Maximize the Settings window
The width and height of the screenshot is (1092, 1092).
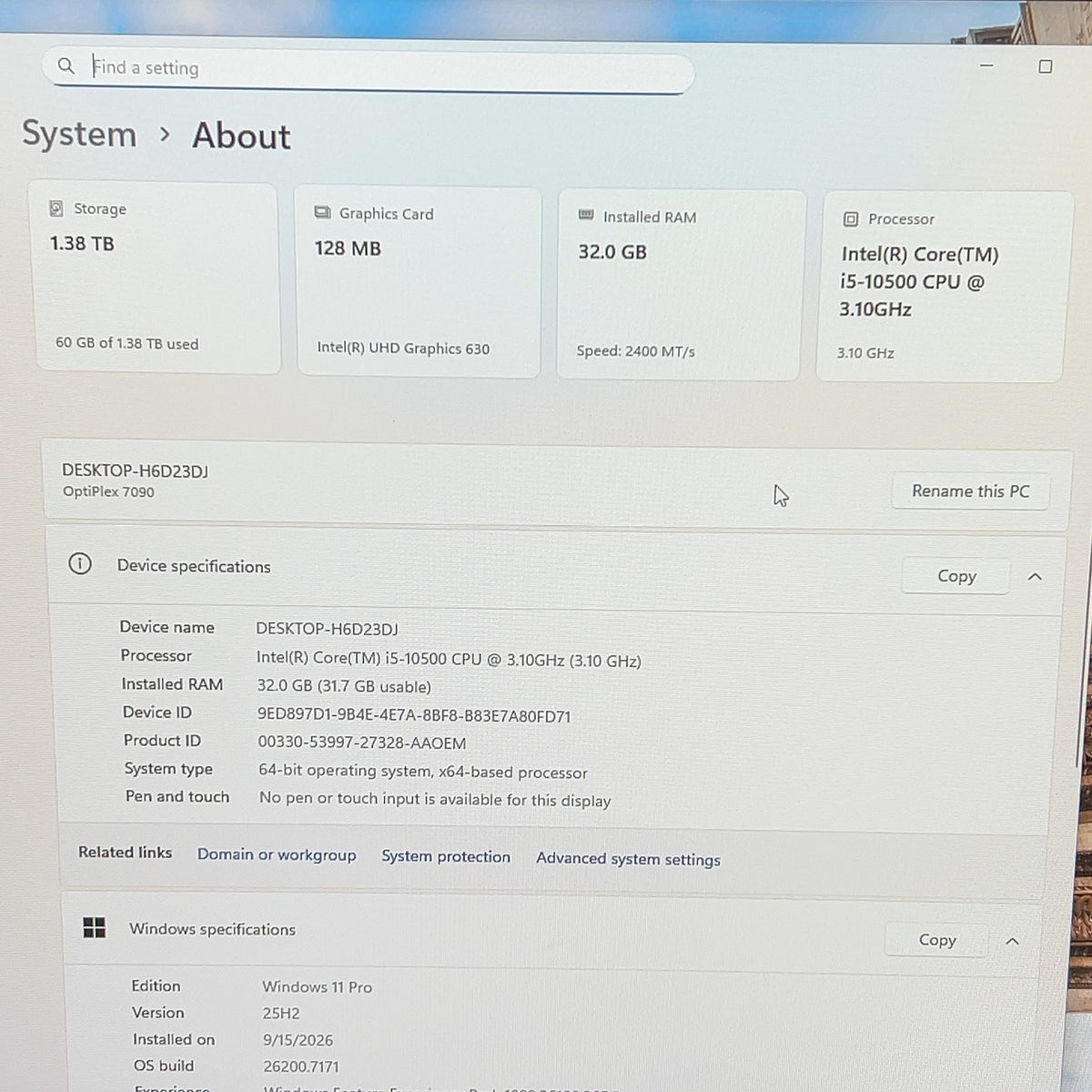(x=1046, y=66)
